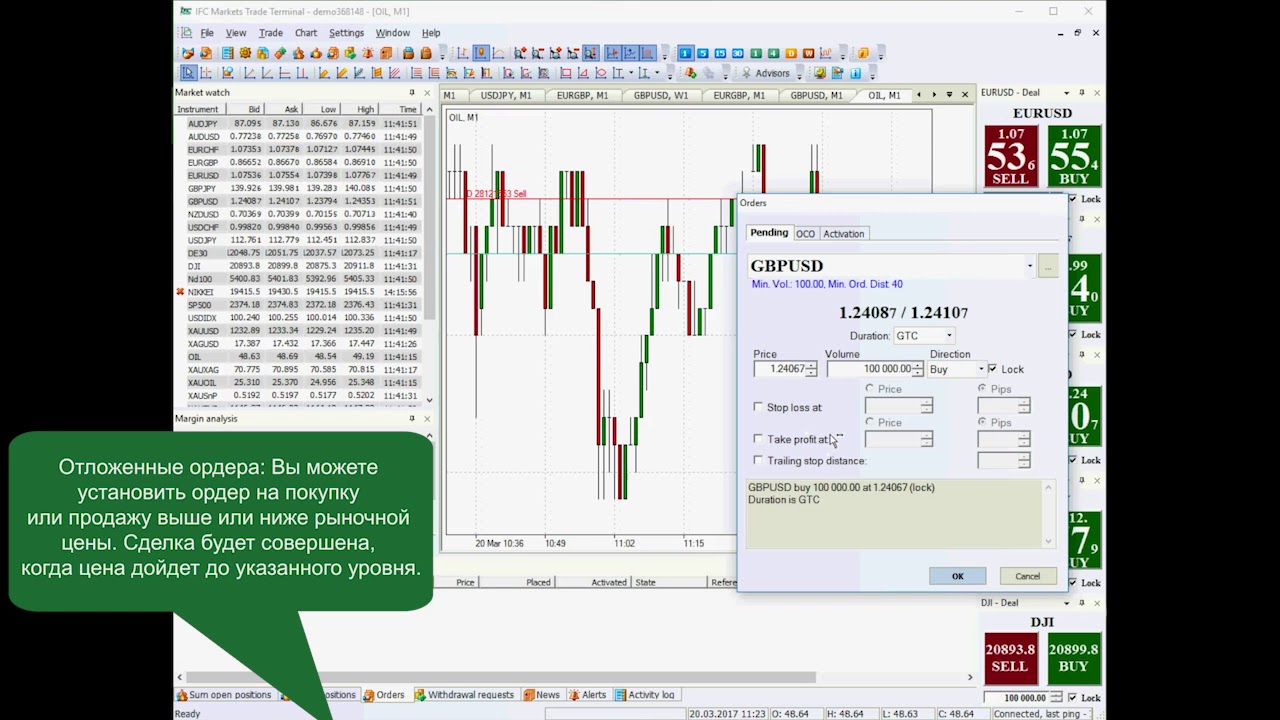This screenshot has height=720, width=1280.
Task: Open the DJI - Deal panel dropdown arrow
Action: [1067, 603]
